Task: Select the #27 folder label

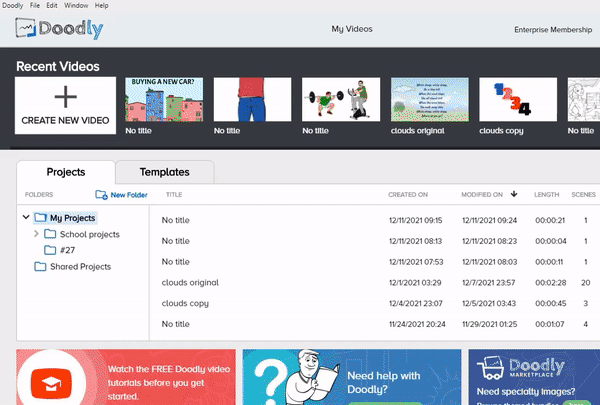Action: [68, 250]
